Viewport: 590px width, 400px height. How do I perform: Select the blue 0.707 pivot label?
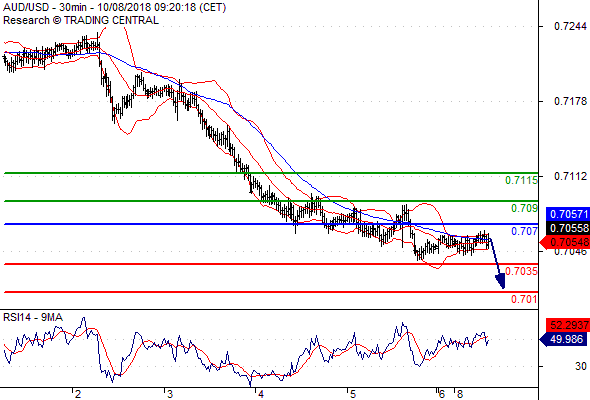524,231
